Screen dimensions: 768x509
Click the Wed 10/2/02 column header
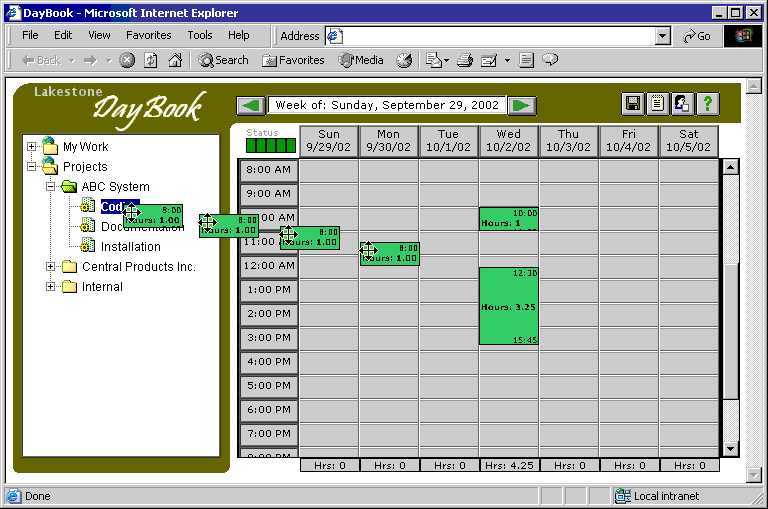(508, 141)
